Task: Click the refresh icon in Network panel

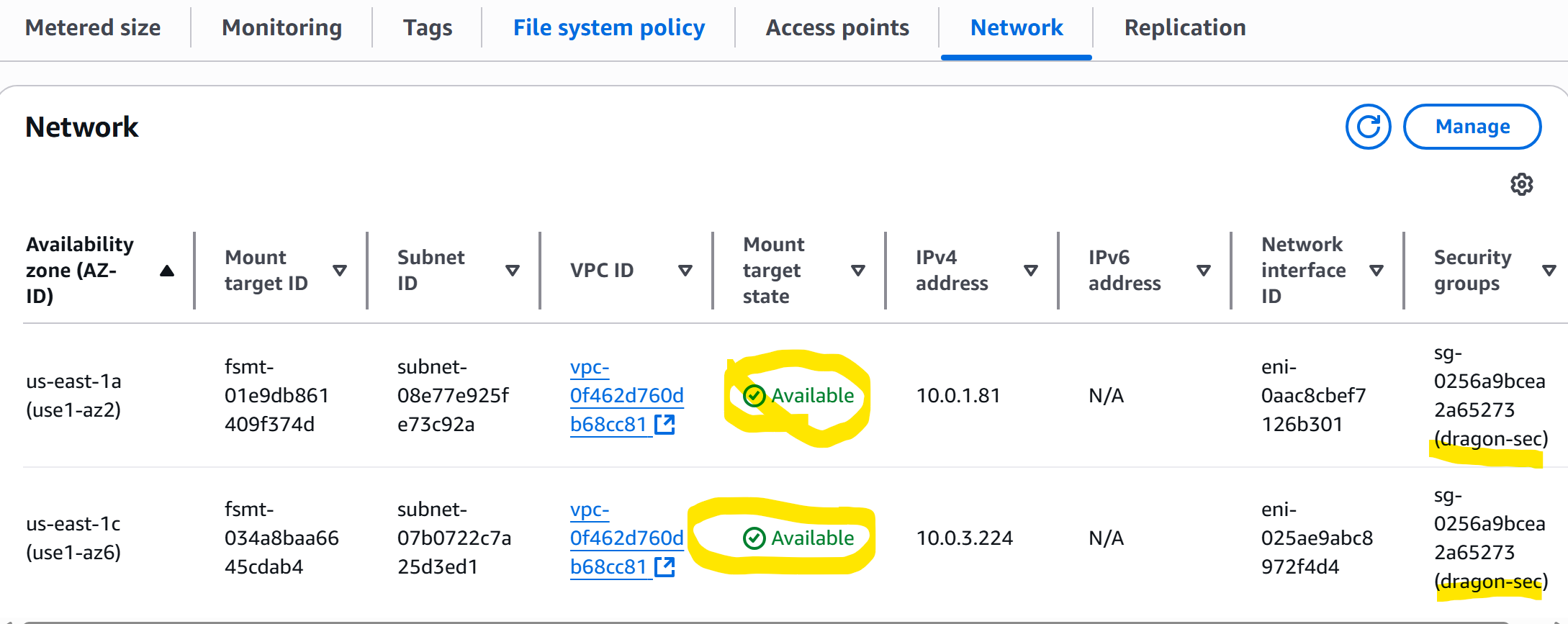Action: pyautogui.click(x=1368, y=127)
